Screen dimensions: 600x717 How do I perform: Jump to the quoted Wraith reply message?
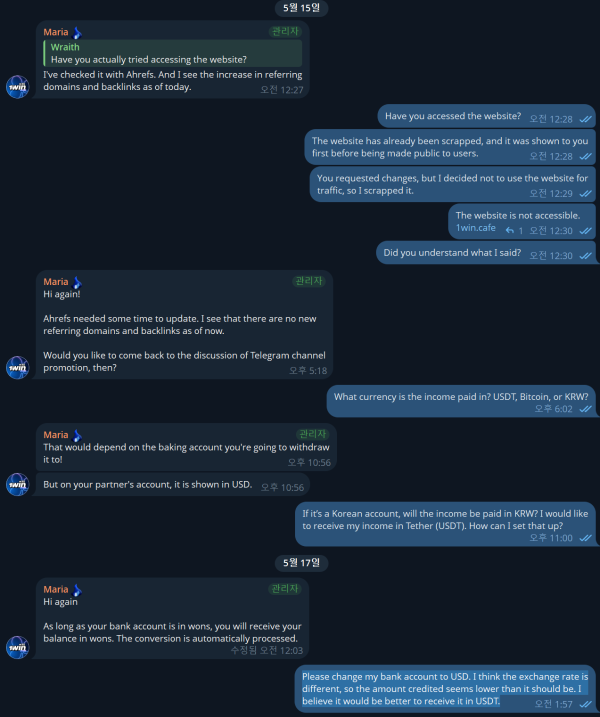click(172, 53)
